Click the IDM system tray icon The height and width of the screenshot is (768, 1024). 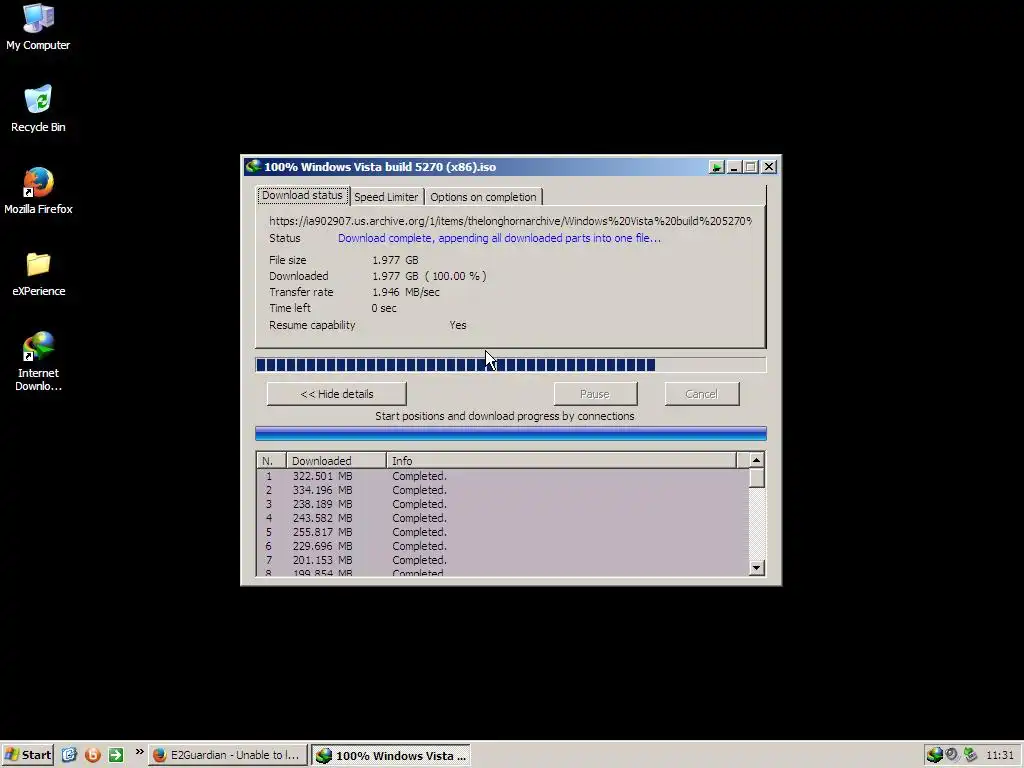pyautogui.click(x=935, y=755)
